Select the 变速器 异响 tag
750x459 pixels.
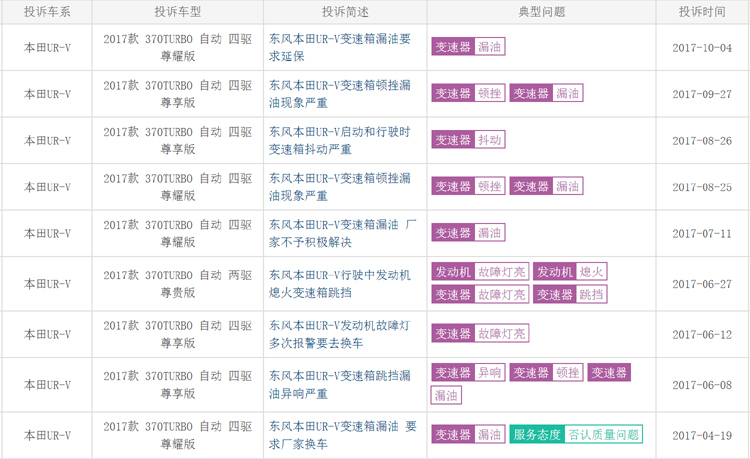point(468,372)
